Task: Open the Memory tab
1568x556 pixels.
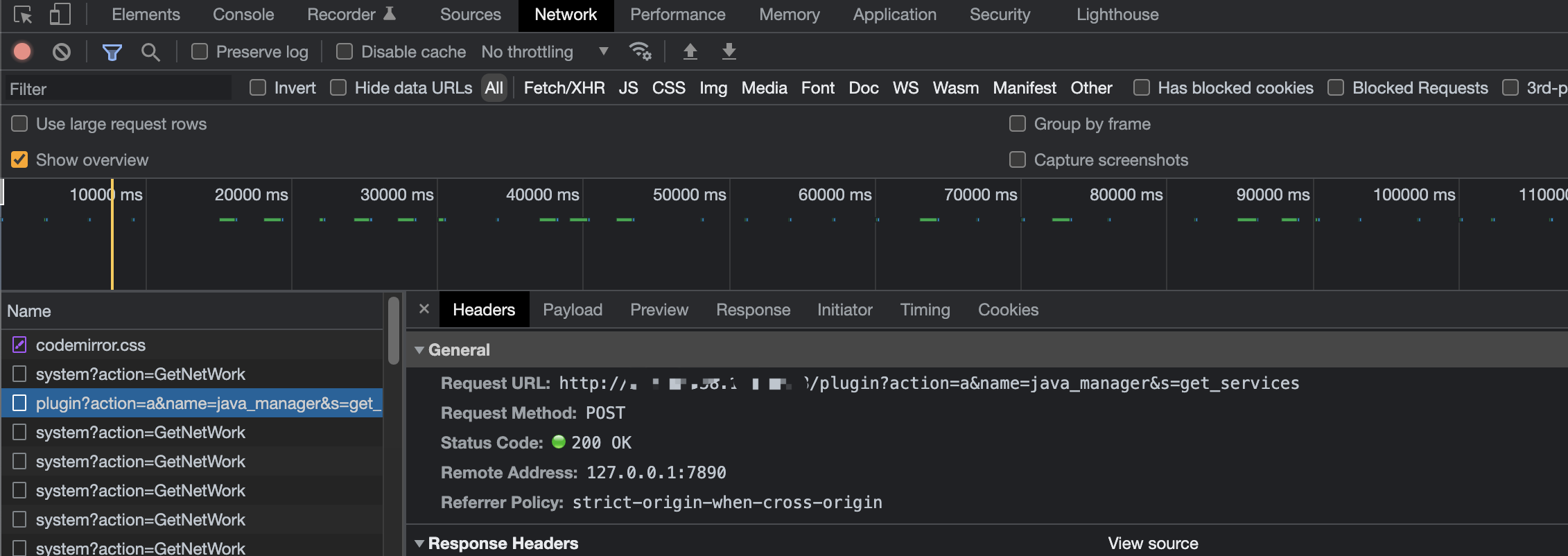Action: click(x=790, y=15)
